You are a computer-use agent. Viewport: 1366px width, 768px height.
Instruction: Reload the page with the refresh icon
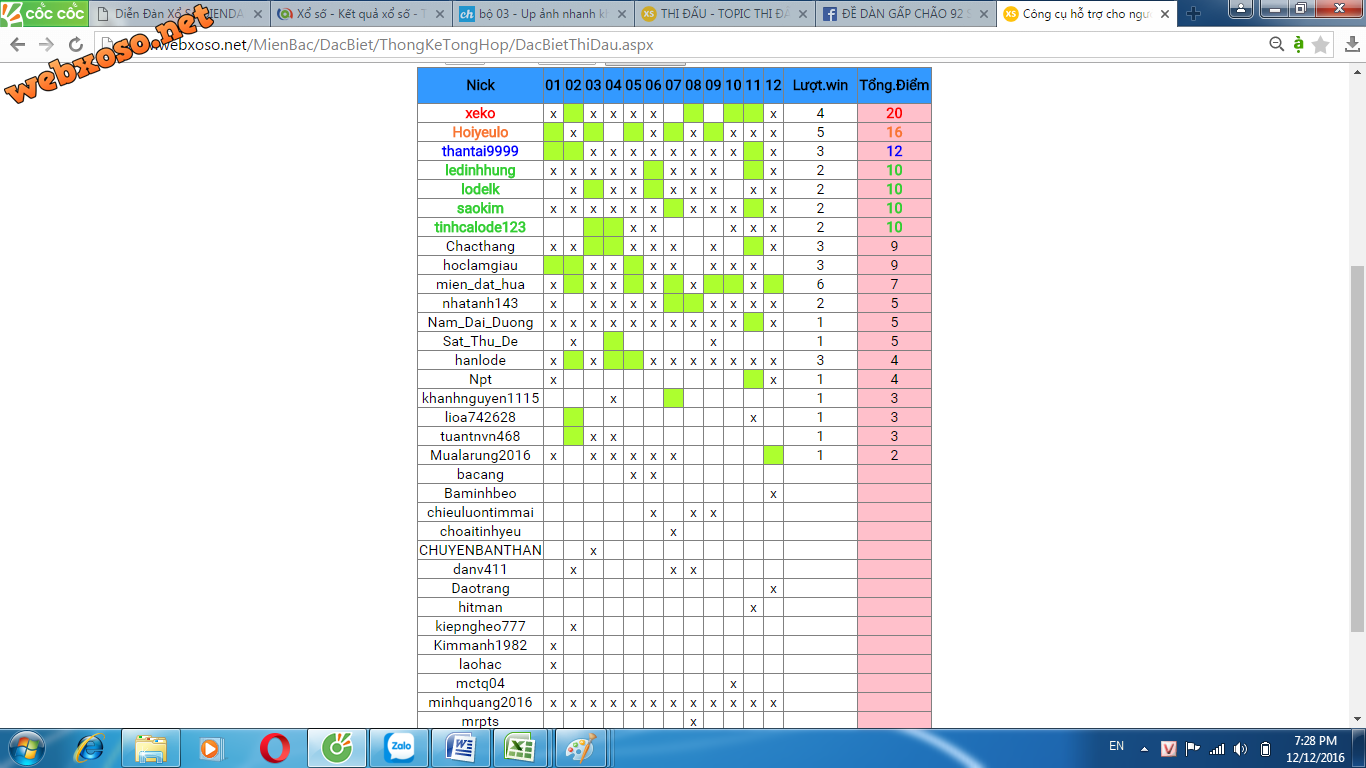76,45
